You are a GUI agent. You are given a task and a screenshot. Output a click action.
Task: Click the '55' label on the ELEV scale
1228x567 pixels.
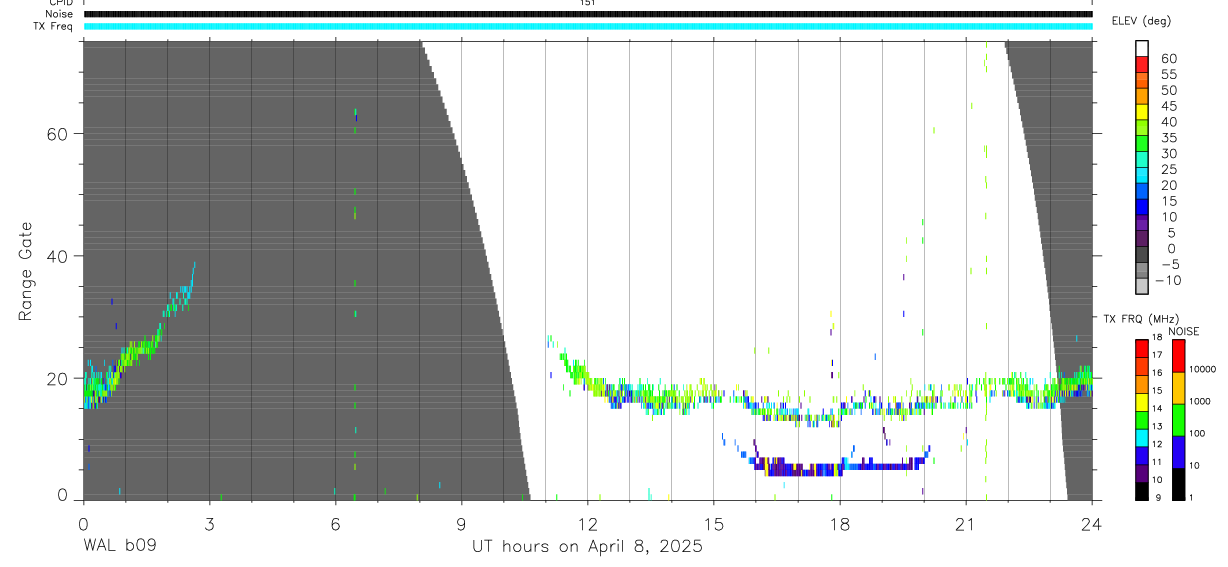click(x=1168, y=75)
